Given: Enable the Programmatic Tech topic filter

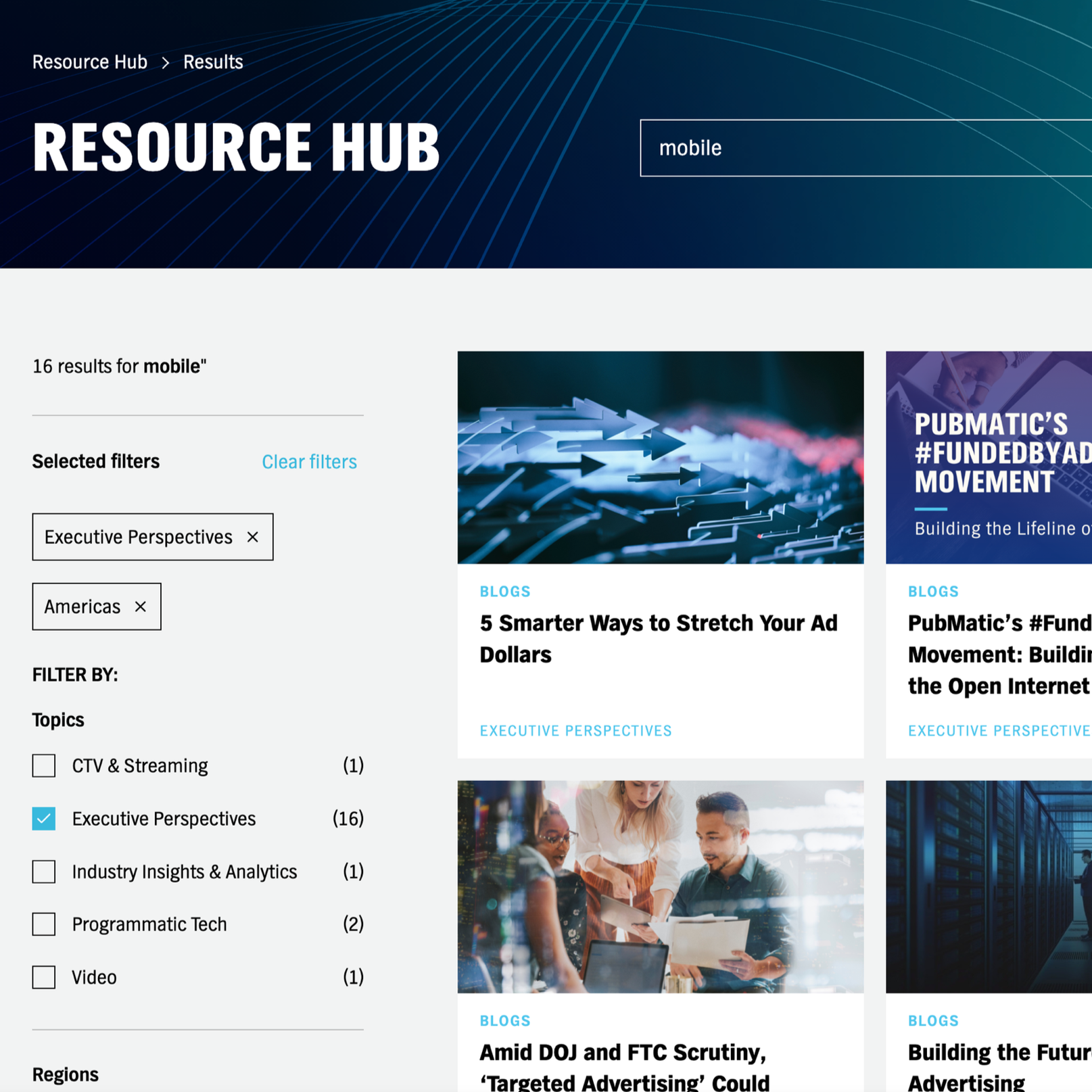Looking at the screenshot, I should point(43,924).
